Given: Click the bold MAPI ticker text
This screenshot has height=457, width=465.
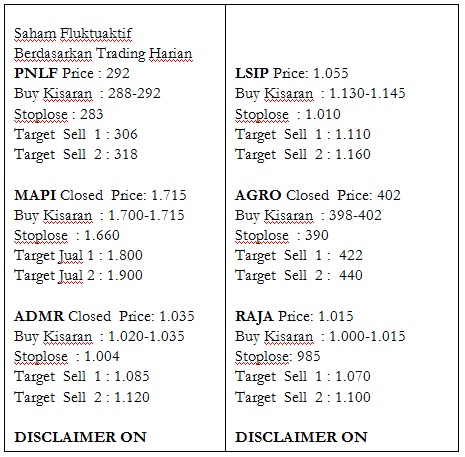Looking at the screenshot, I should 35,195.
